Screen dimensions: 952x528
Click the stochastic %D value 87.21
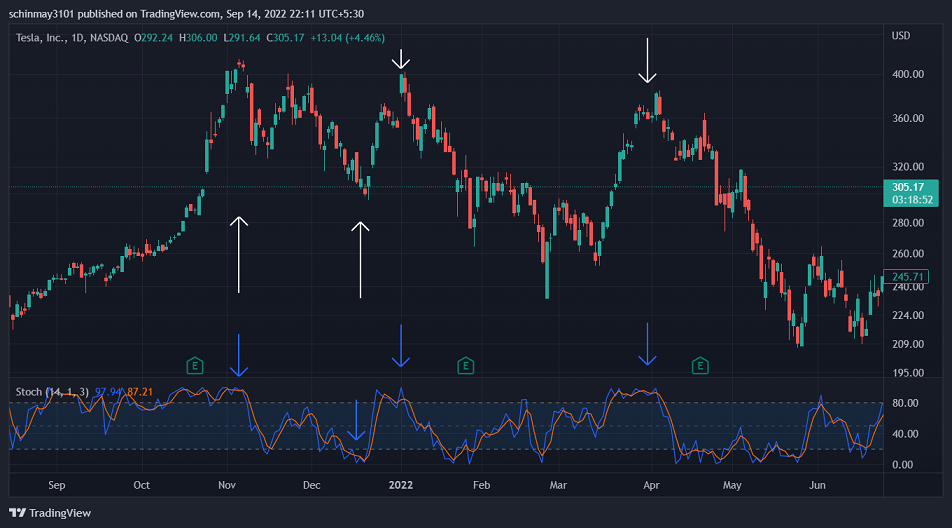(140, 392)
